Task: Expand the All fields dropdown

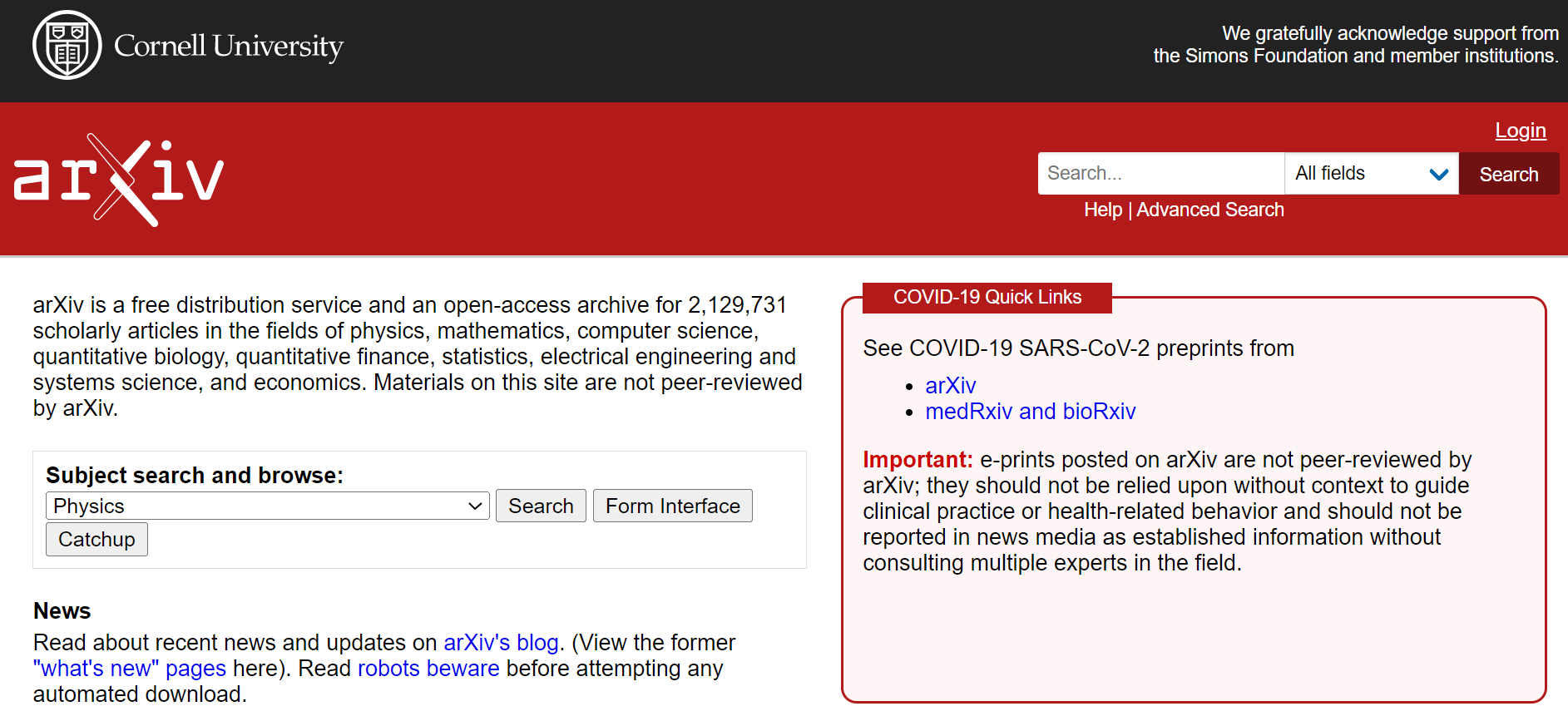Action: tap(1372, 173)
